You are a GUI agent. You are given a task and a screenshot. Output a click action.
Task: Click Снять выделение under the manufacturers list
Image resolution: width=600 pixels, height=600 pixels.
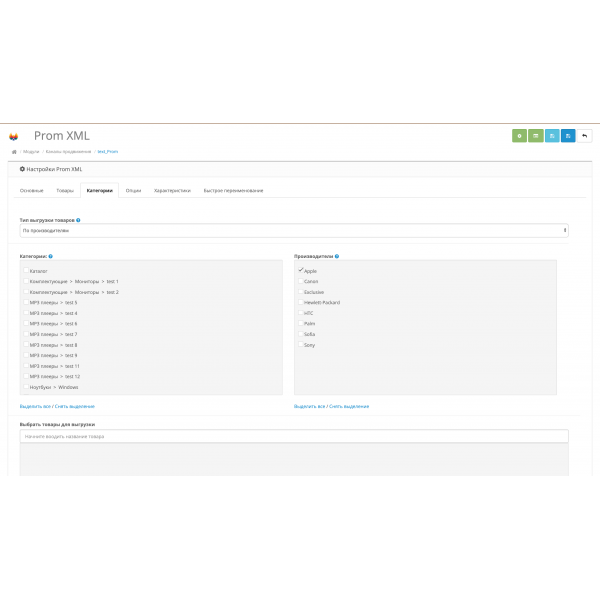click(x=349, y=406)
